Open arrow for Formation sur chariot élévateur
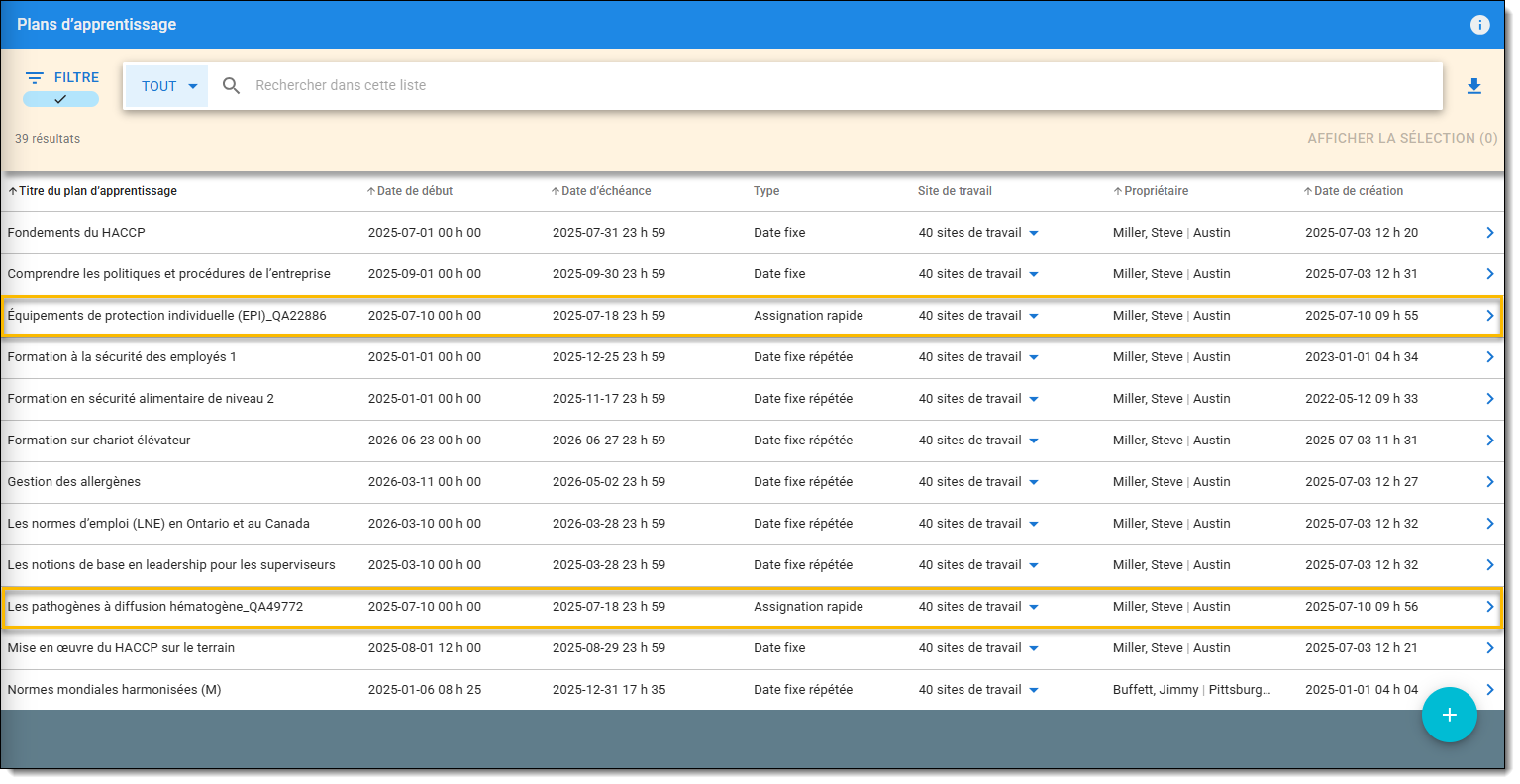The image size is (1520, 784). (1489, 441)
